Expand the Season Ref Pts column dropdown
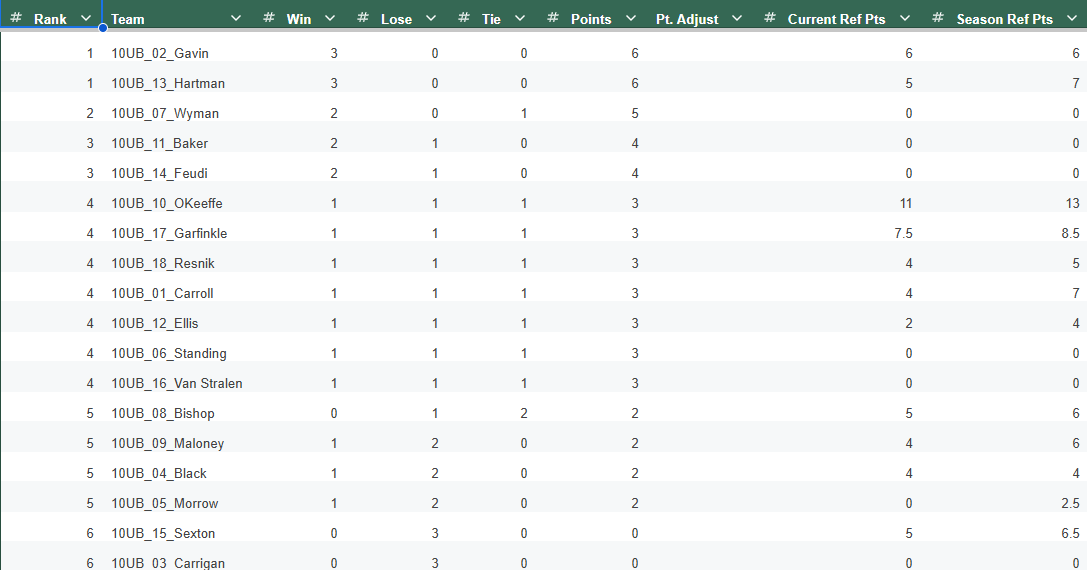 point(1071,19)
